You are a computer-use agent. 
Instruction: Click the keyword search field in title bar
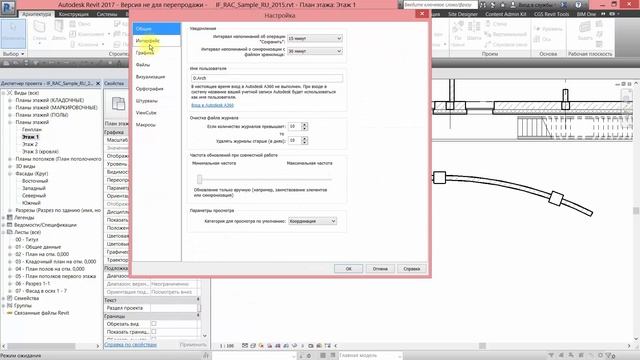[440, 5]
